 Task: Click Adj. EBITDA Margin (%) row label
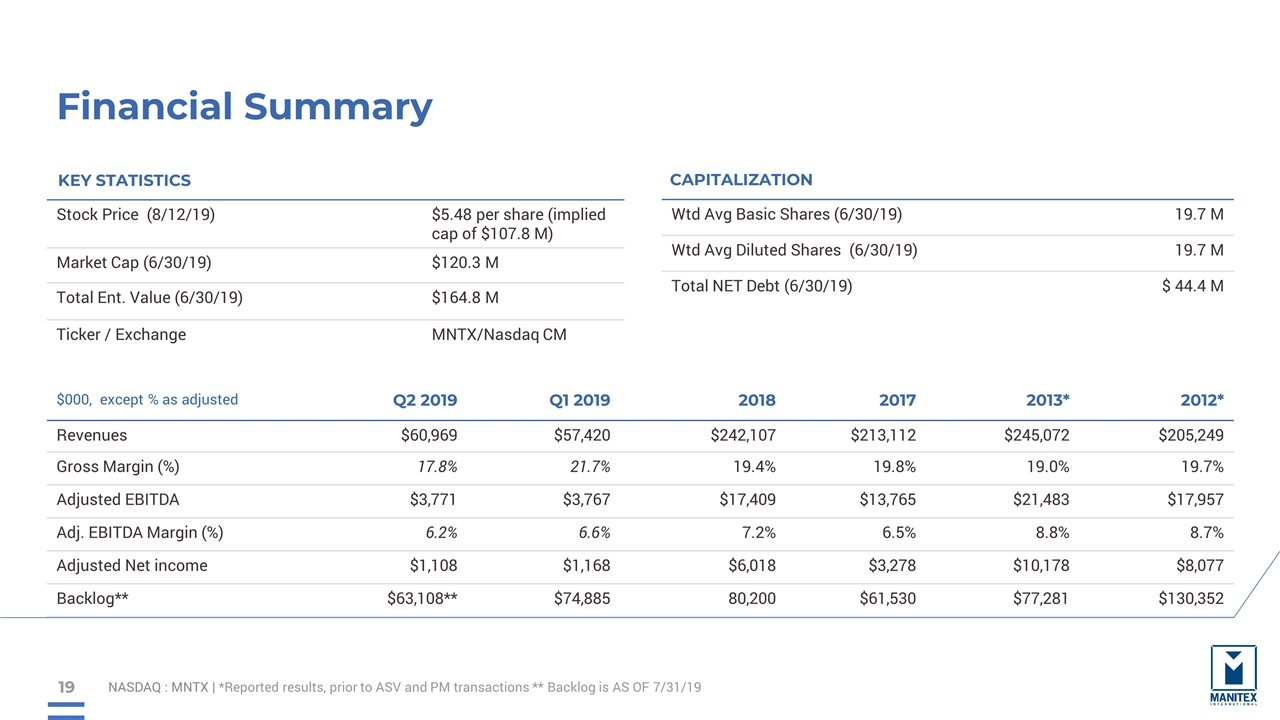pos(140,533)
